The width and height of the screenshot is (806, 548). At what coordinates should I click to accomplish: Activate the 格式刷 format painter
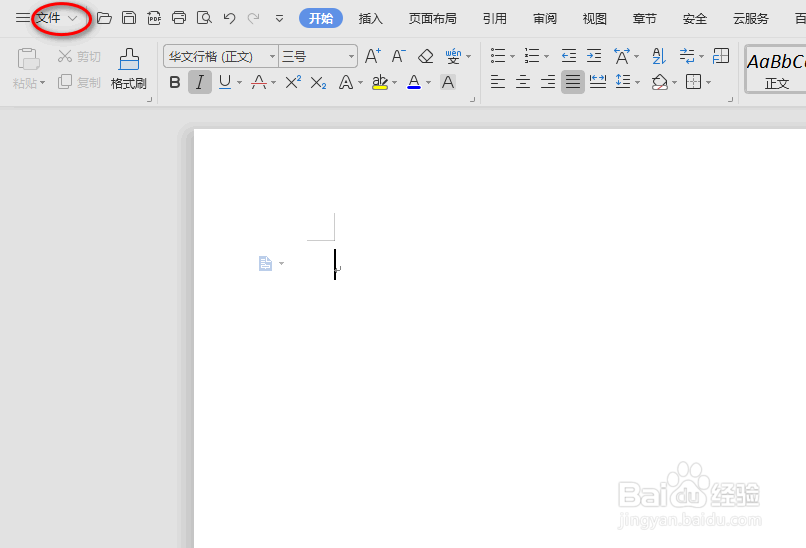pos(129,69)
